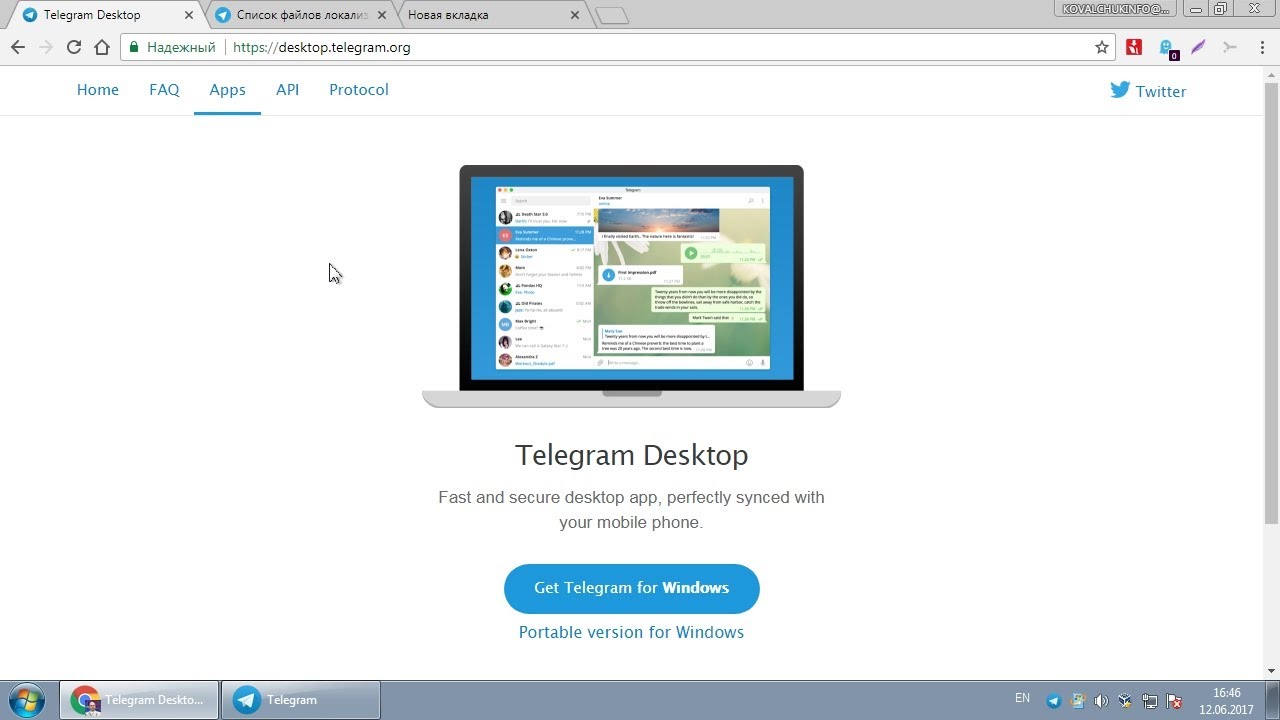Click the colorful Windows tray icon beside Telegram
The image size is (1280, 720).
point(1077,701)
